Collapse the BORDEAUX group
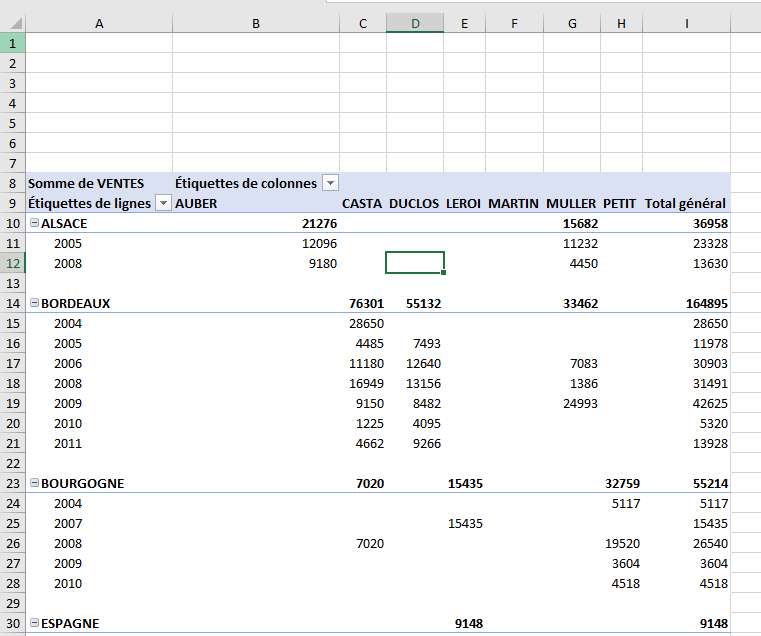761x636 pixels. tap(34, 303)
